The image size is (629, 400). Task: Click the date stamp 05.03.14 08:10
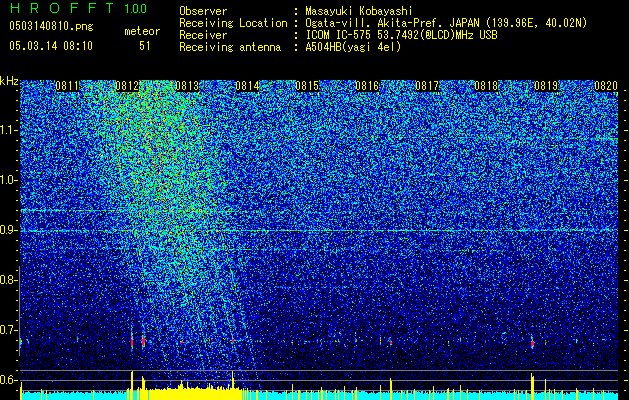click(x=51, y=45)
